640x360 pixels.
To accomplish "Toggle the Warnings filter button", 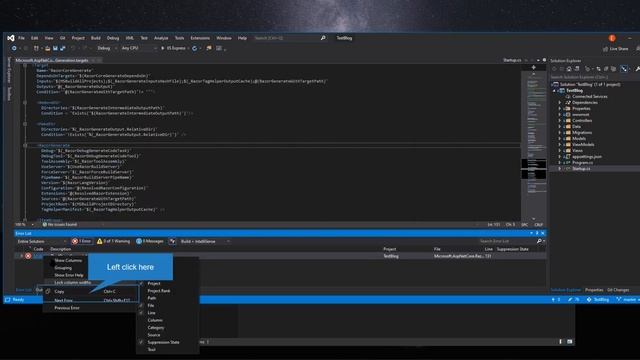I will point(113,241).
